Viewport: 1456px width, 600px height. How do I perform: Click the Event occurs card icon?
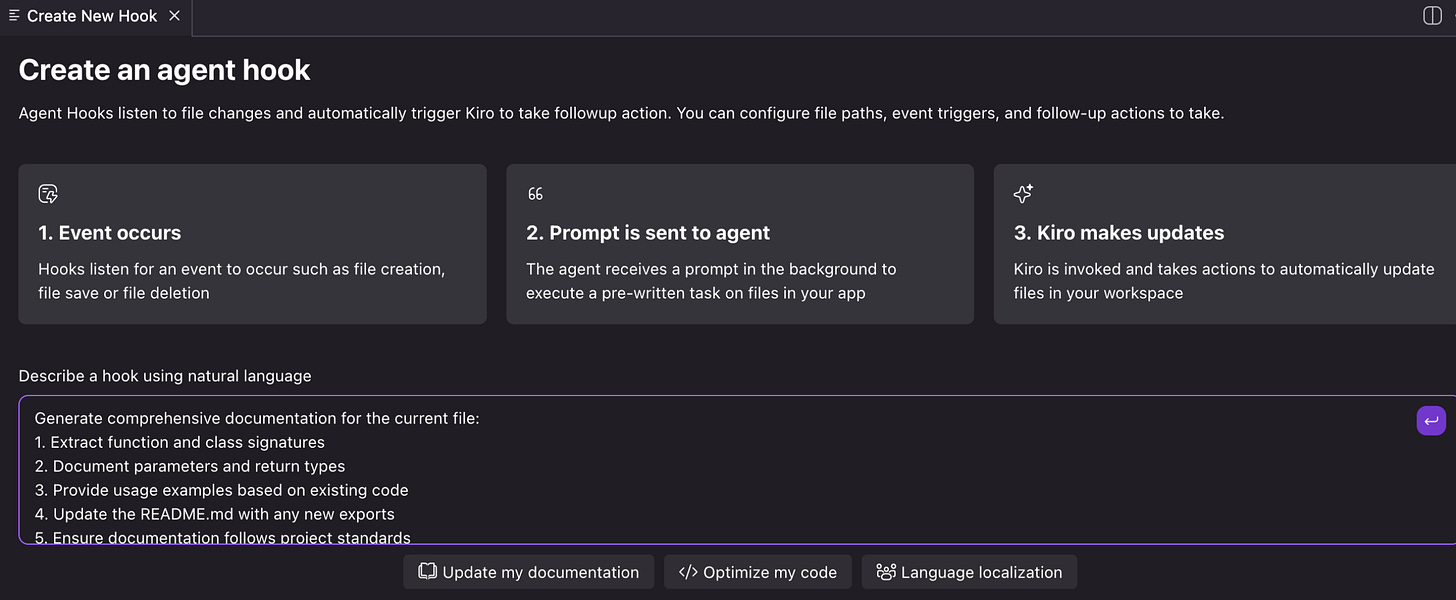(48, 194)
